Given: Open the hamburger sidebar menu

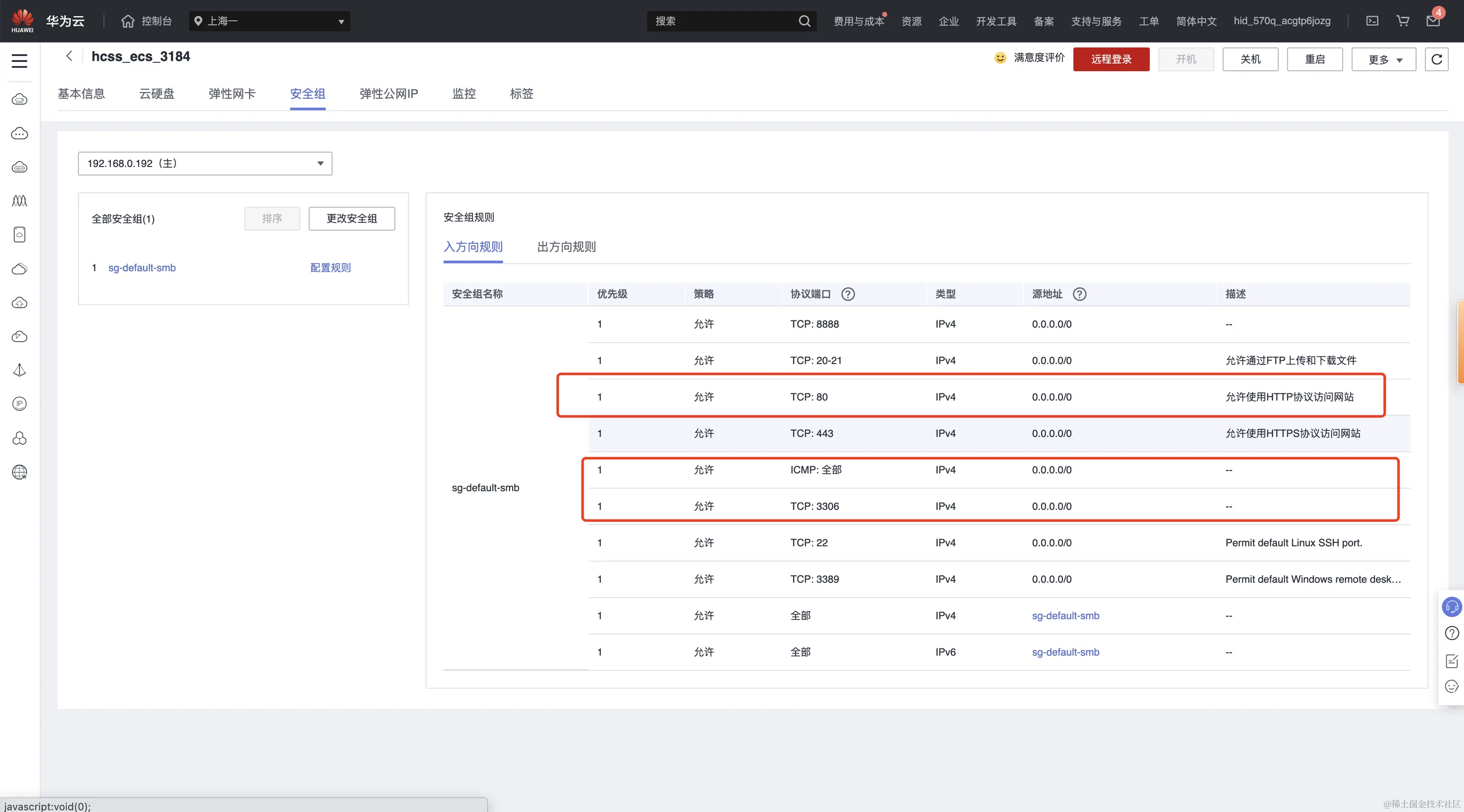Looking at the screenshot, I should [x=19, y=61].
